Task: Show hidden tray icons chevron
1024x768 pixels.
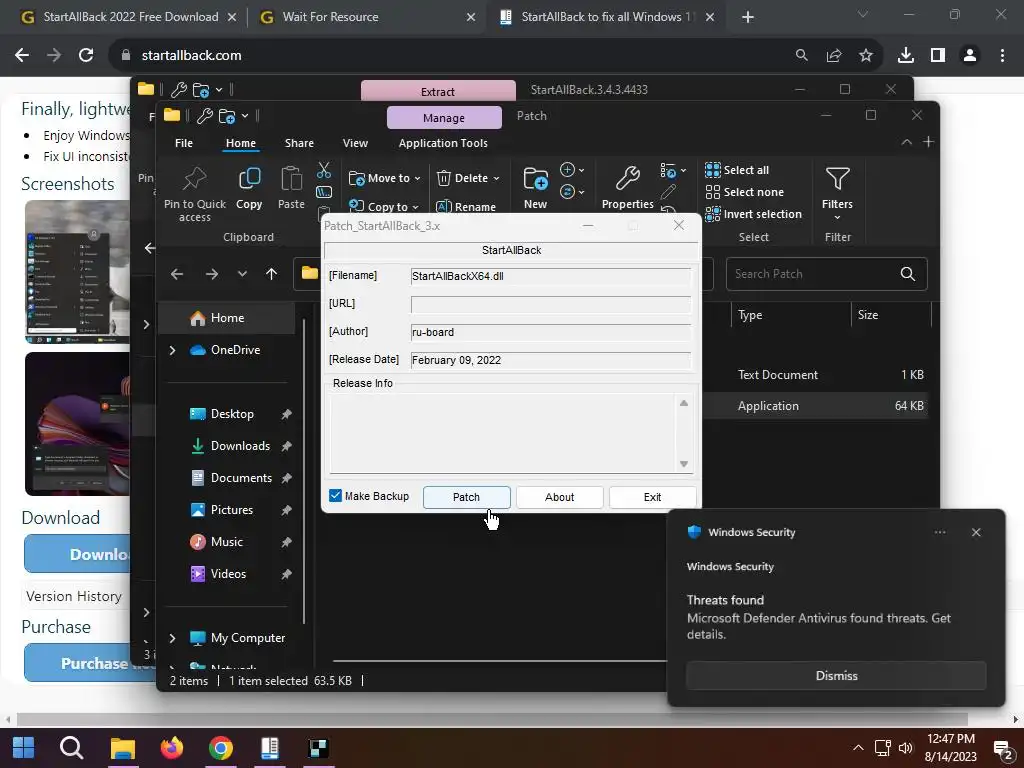Action: click(x=858, y=748)
